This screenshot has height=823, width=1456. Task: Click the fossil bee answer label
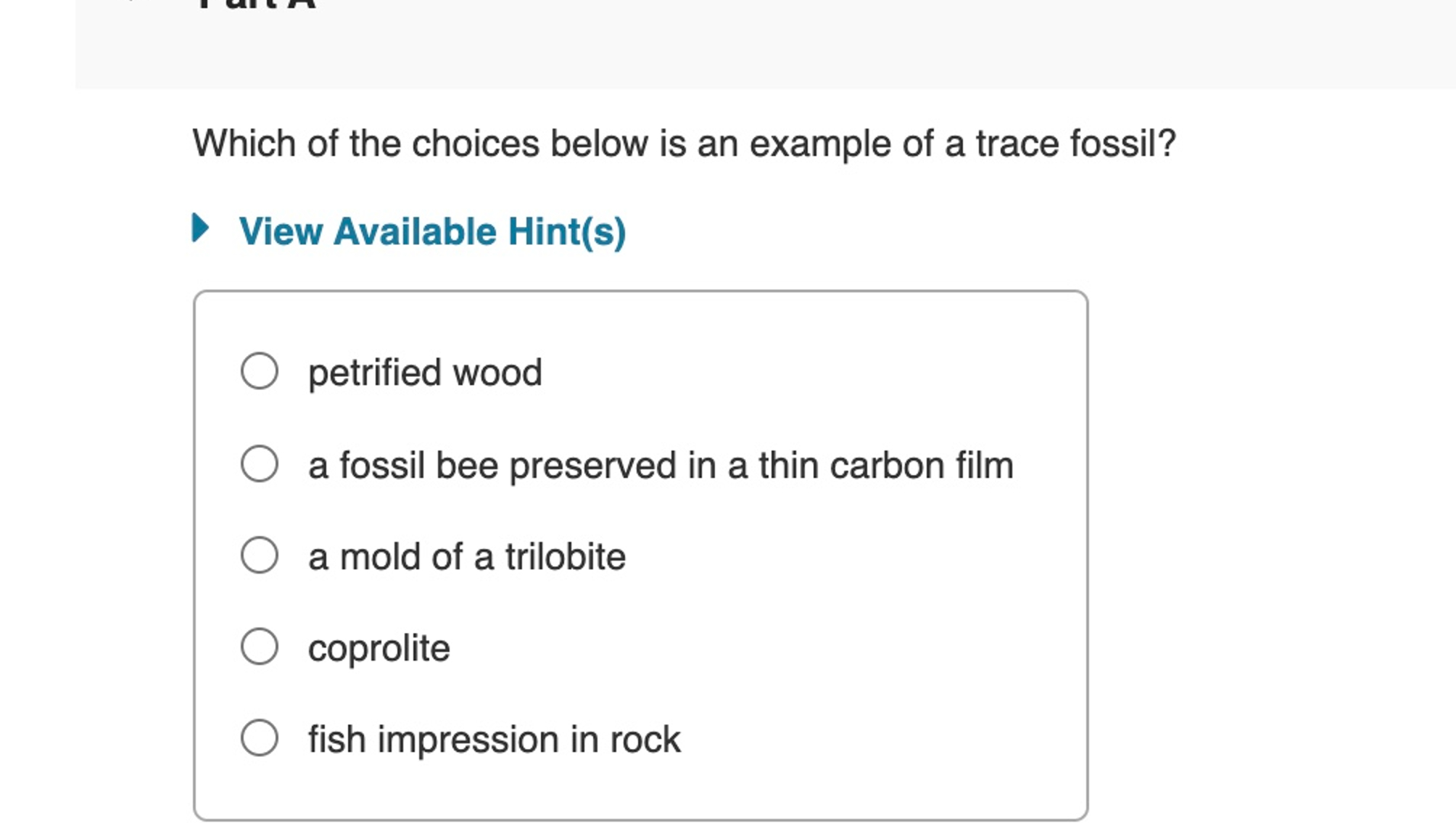click(661, 465)
